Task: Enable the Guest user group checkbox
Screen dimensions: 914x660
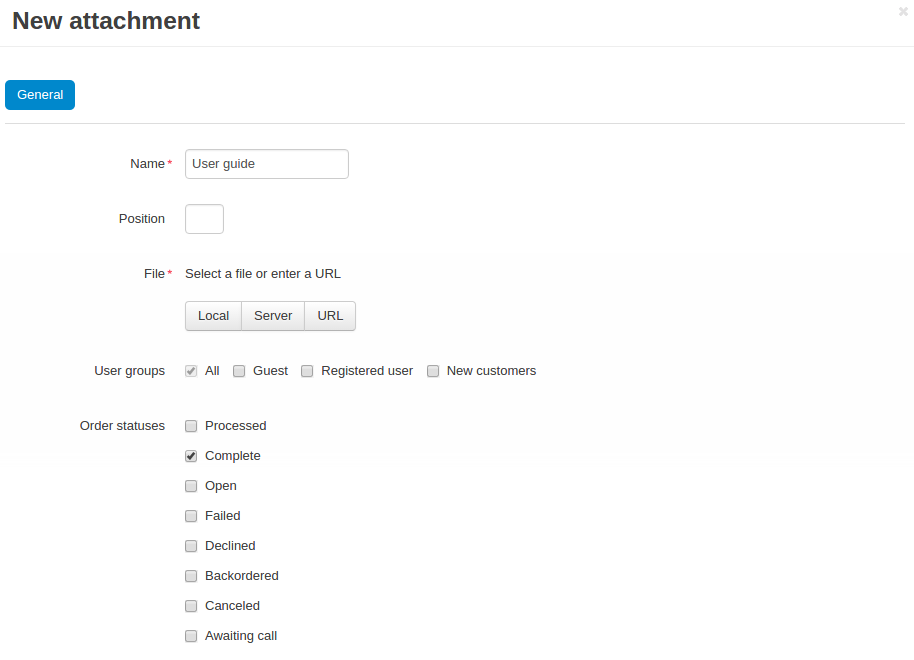Action: (x=239, y=371)
